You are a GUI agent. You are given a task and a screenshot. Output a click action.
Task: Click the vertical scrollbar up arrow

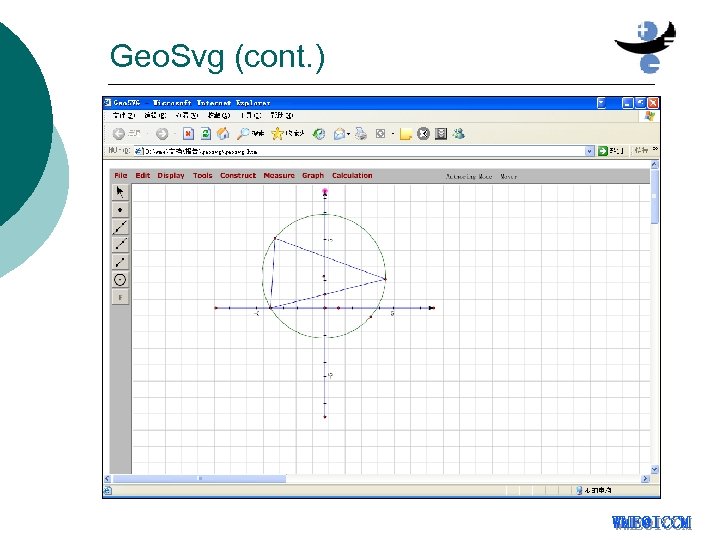coord(654,164)
